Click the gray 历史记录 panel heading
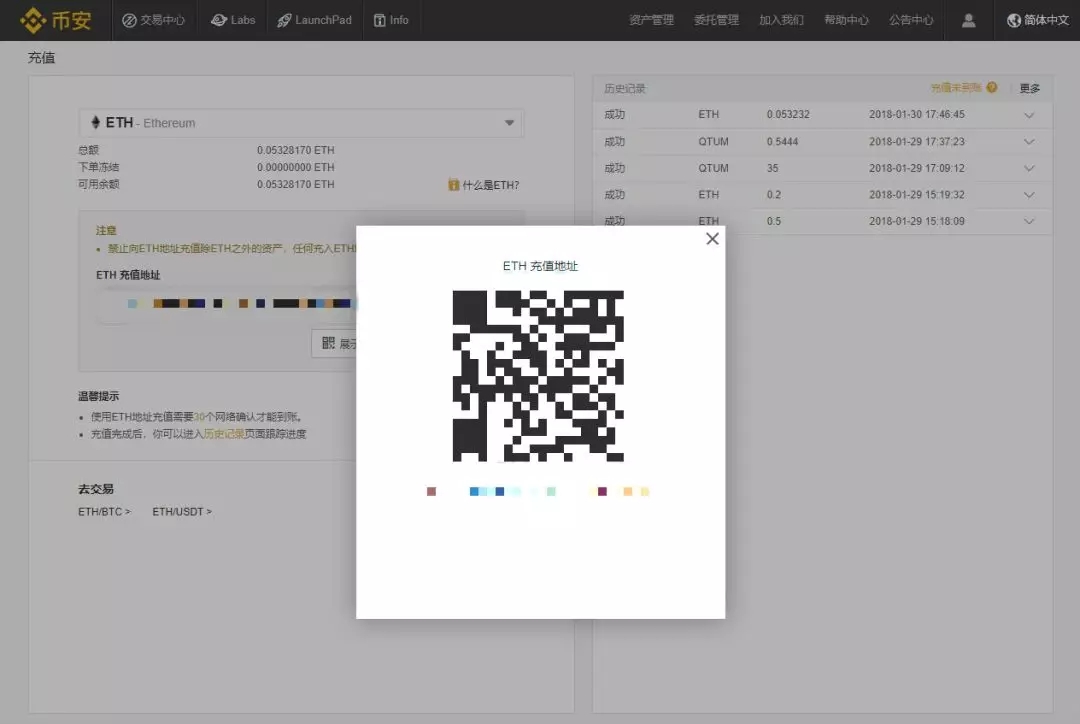1080x724 pixels. click(625, 89)
